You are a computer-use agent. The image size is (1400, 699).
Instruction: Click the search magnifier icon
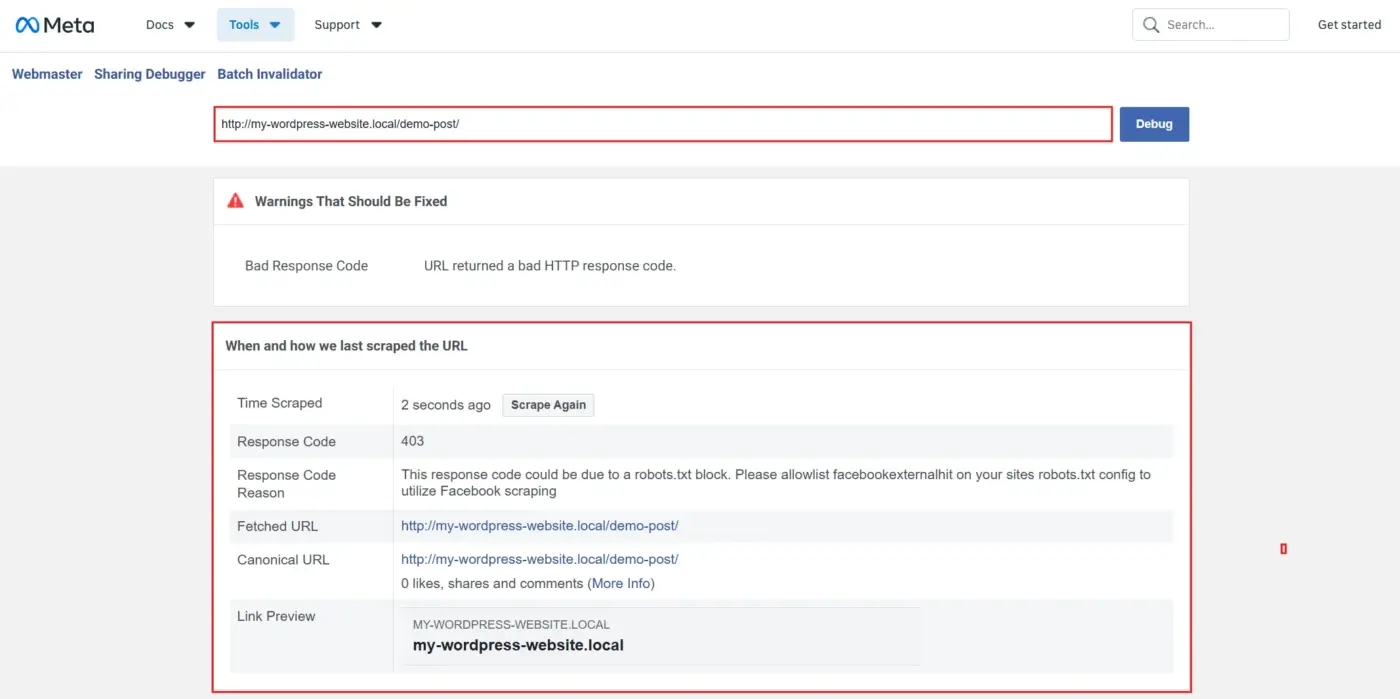point(1151,25)
